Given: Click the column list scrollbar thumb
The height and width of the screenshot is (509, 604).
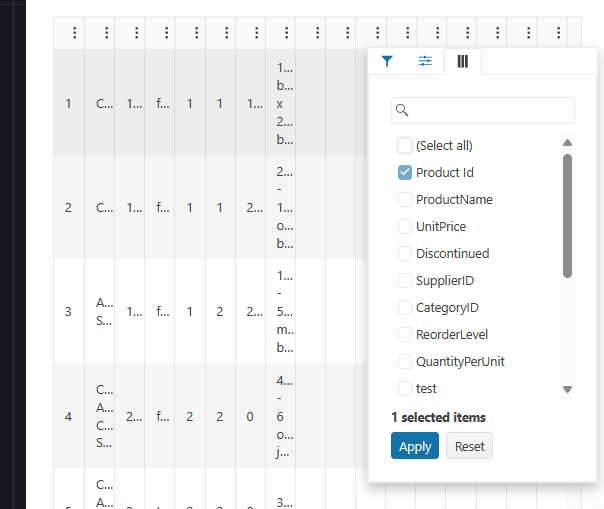Looking at the screenshot, I should (x=567, y=216).
